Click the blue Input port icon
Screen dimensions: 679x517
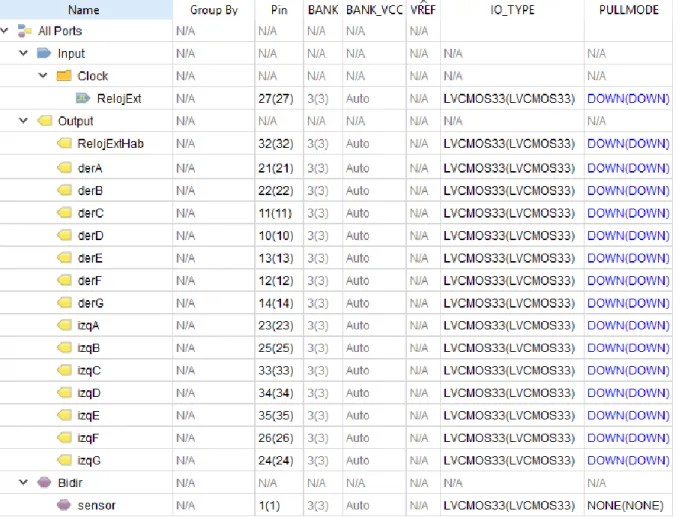click(x=44, y=53)
